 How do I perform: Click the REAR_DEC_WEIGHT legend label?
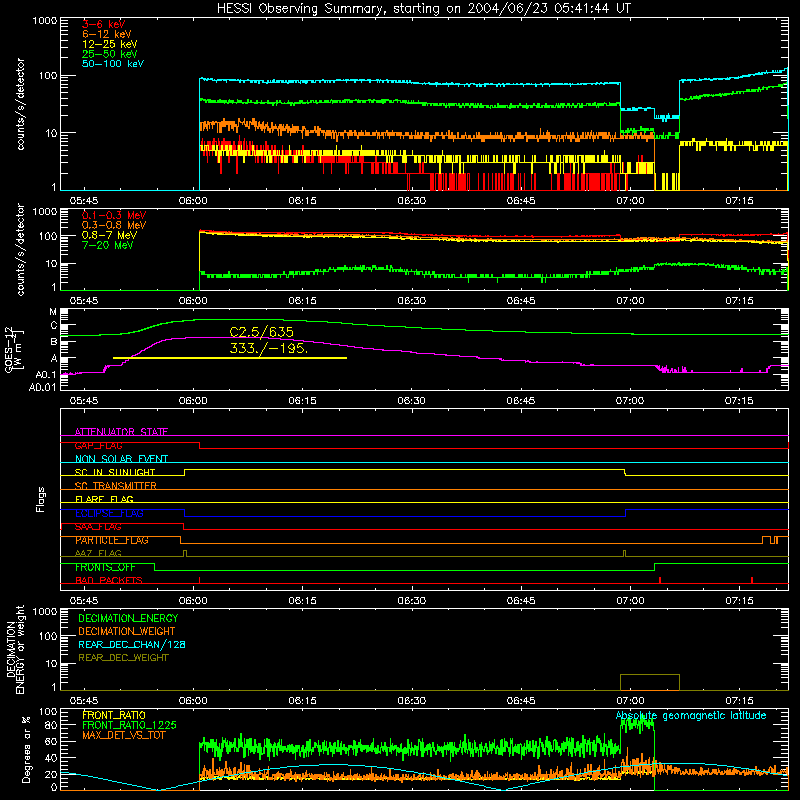pos(123,658)
